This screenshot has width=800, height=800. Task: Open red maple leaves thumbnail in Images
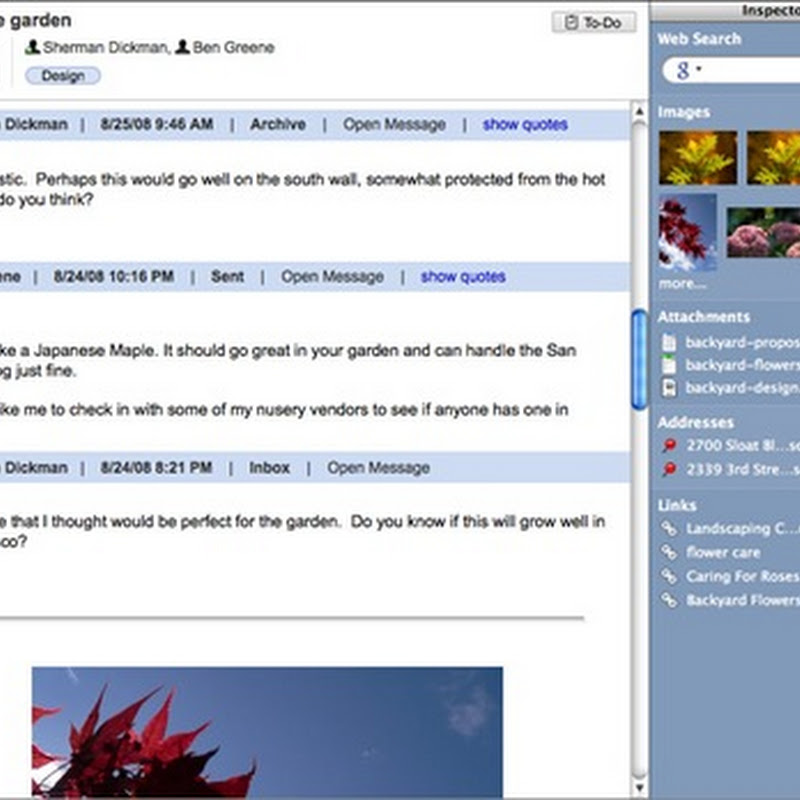point(687,232)
